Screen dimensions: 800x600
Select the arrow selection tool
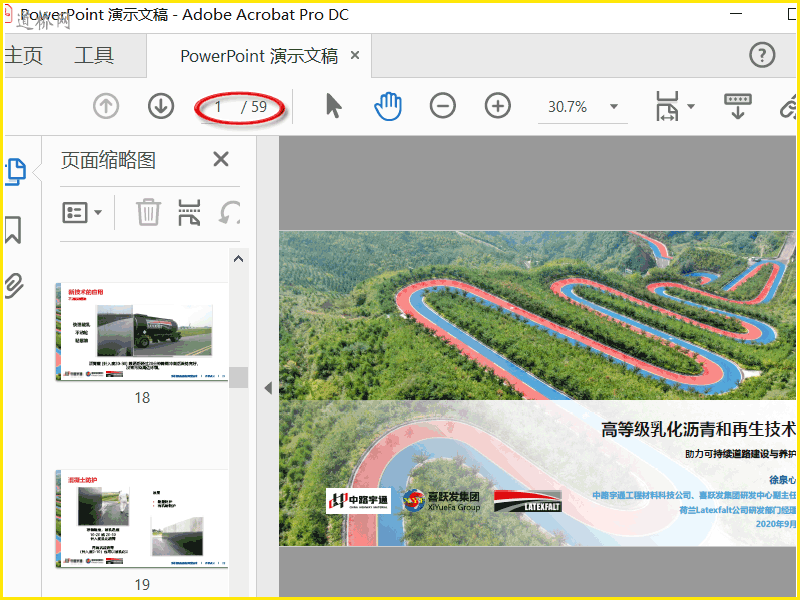334,106
